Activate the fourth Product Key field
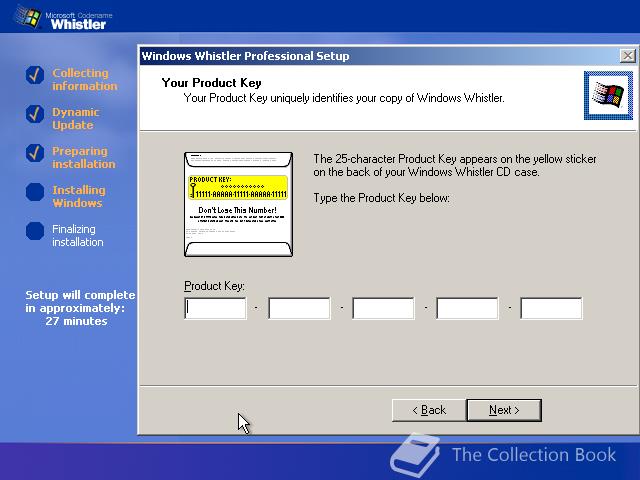Image resolution: width=640 pixels, height=480 pixels. coord(467,308)
